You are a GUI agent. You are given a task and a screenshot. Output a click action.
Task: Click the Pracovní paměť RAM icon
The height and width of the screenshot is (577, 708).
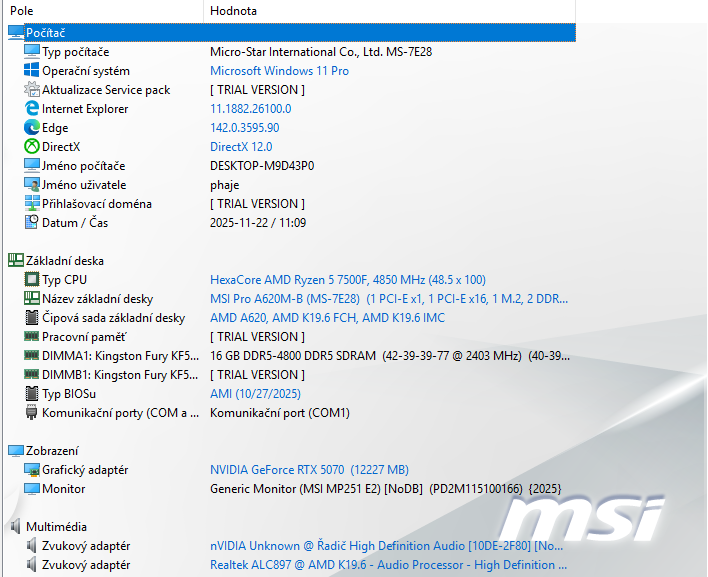click(32, 336)
